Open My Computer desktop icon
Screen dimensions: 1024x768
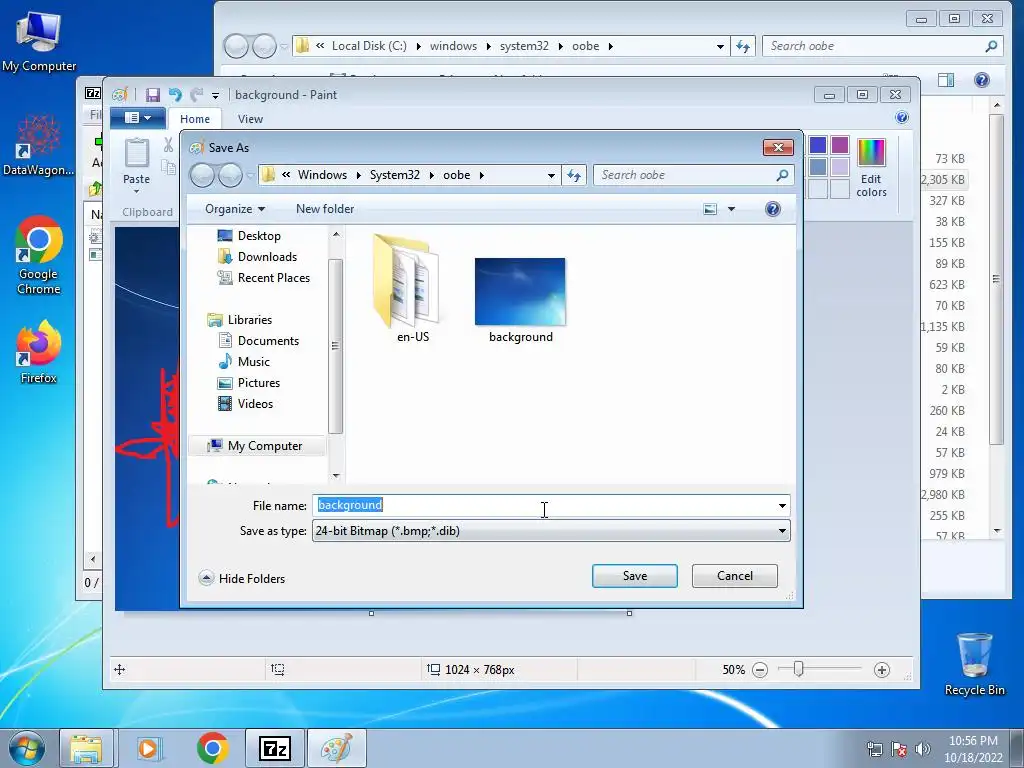click(39, 41)
